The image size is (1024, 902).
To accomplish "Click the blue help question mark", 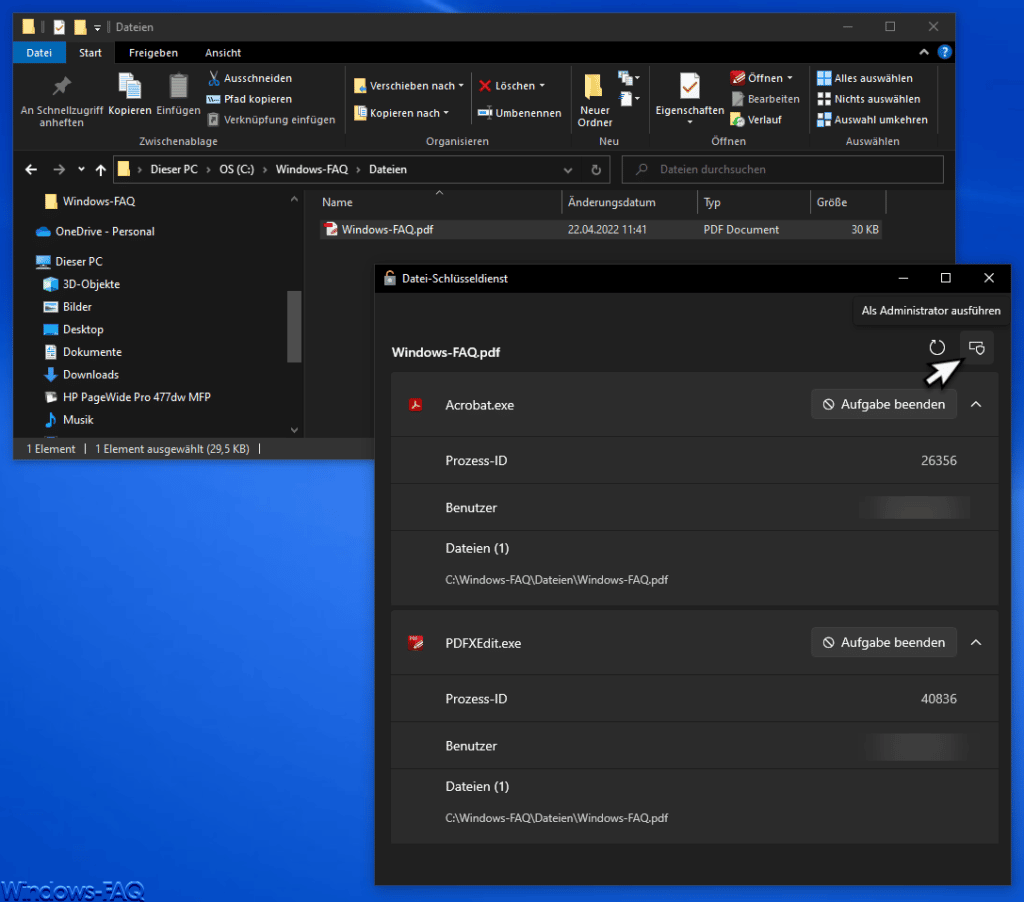I will (944, 52).
